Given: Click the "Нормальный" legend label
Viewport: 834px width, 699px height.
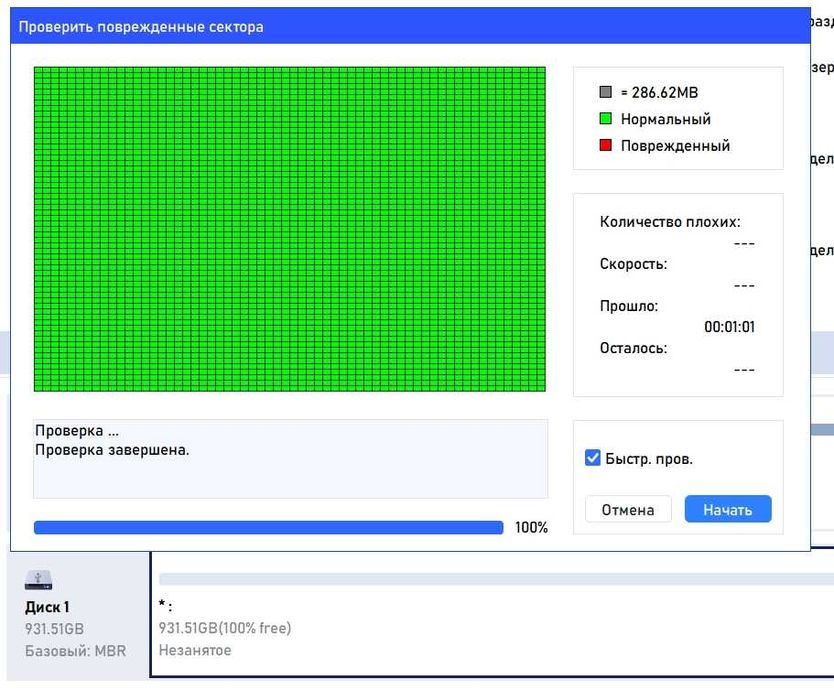Looking at the screenshot, I should [x=665, y=119].
